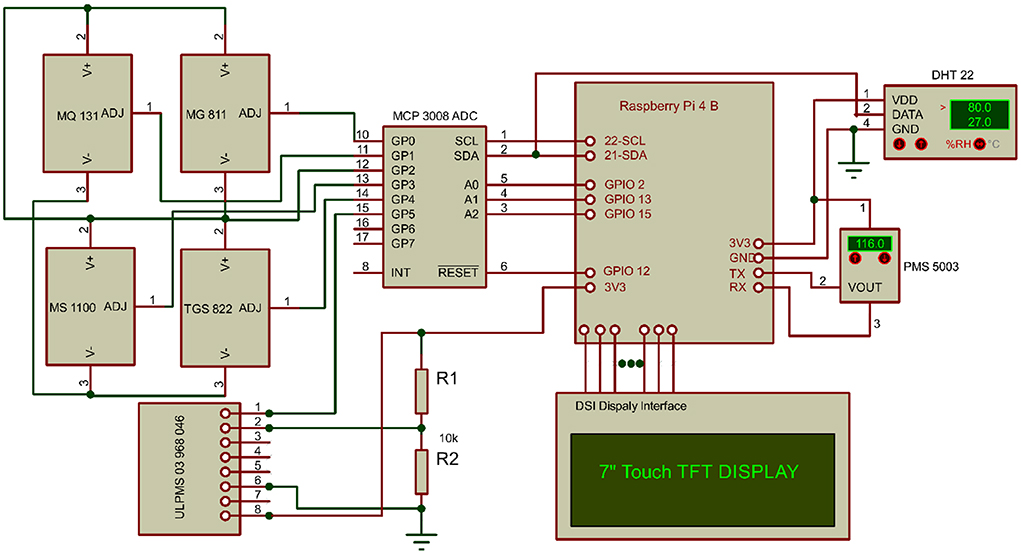1021x554 pixels.
Task: Click the MCP 3008 ADC label
Action: point(435,116)
